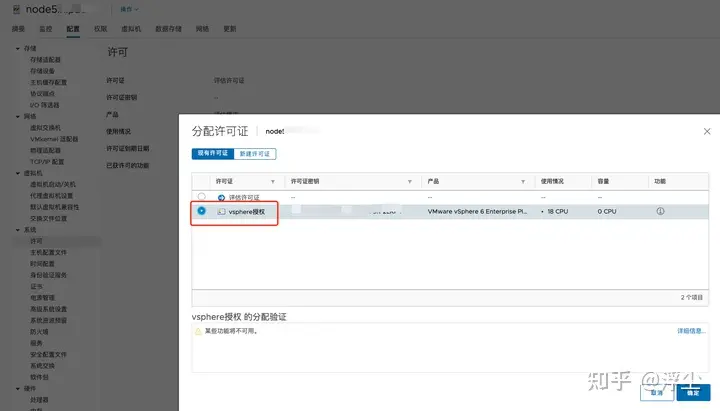Open 时间配置 in sidebar
The height and width of the screenshot is (411, 720).
pos(42,264)
